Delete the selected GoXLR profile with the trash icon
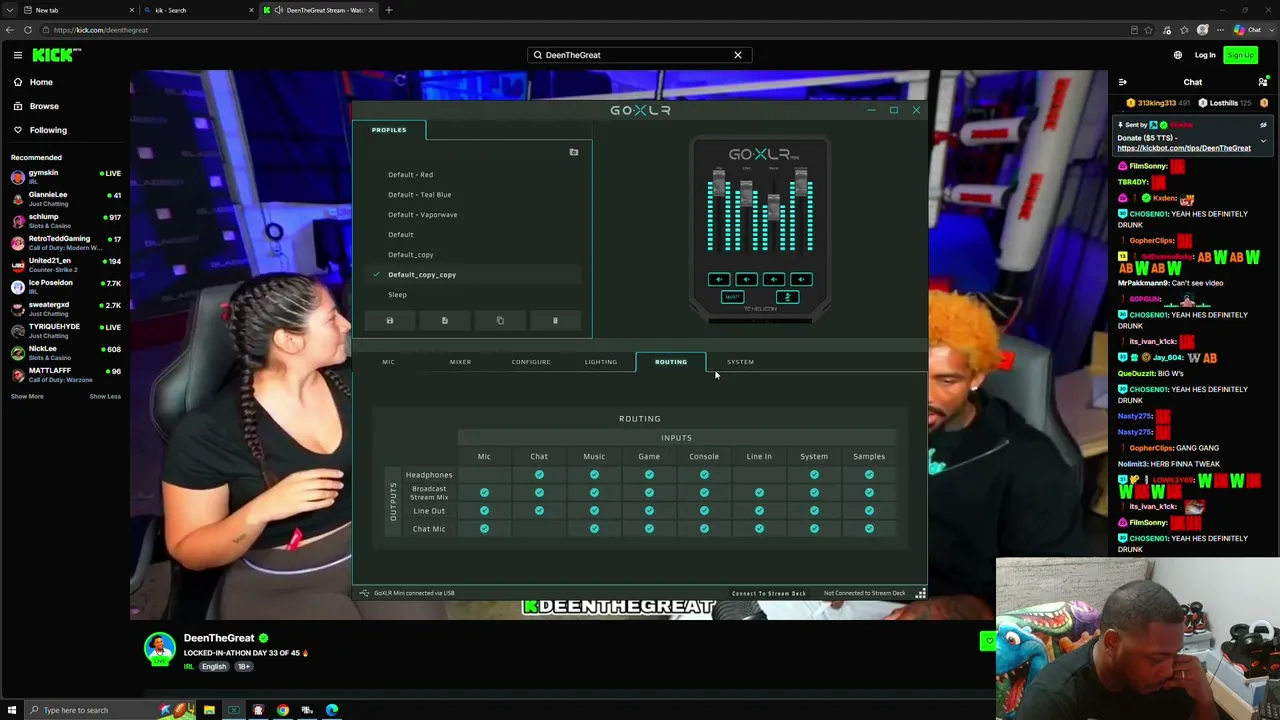Screen dimensions: 1280x720 pyautogui.click(x=555, y=321)
